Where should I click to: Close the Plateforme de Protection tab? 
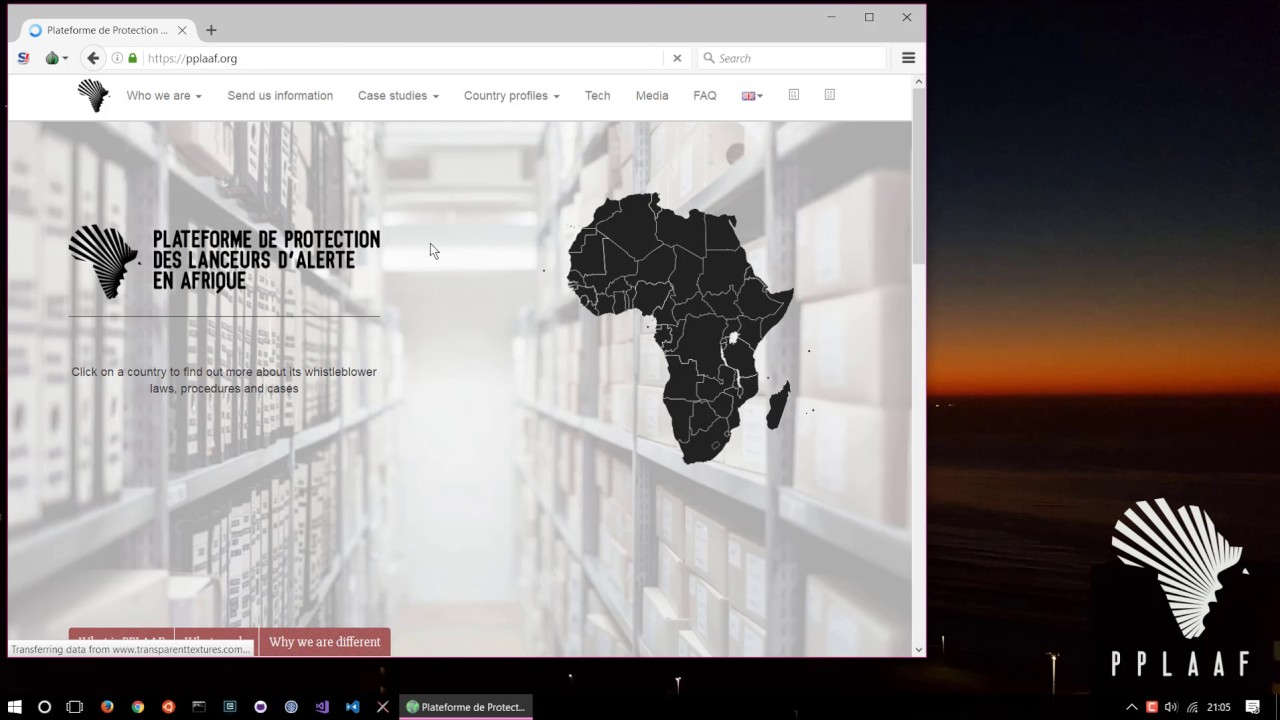pos(184,30)
